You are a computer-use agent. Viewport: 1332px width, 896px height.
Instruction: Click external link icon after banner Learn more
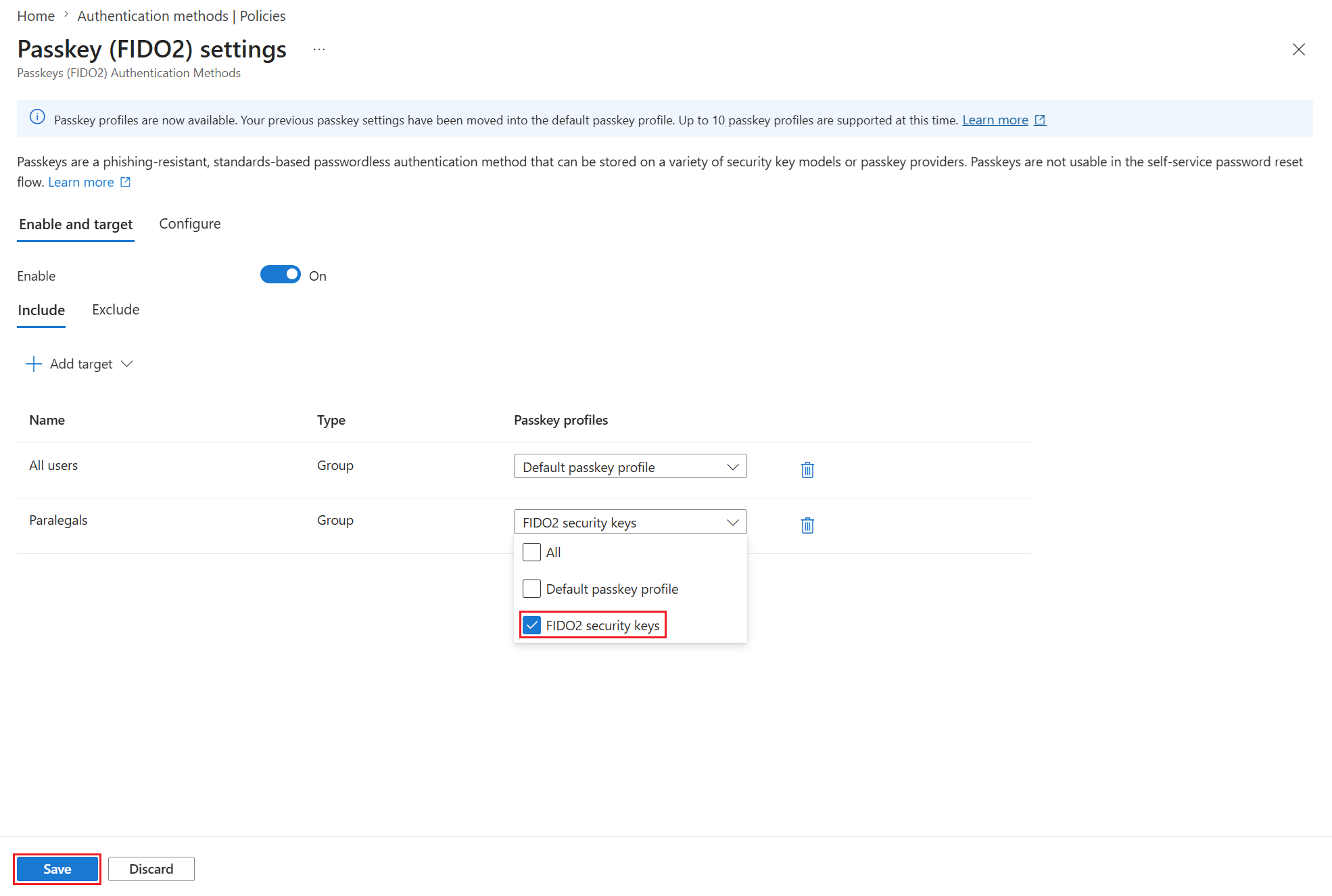point(1041,120)
